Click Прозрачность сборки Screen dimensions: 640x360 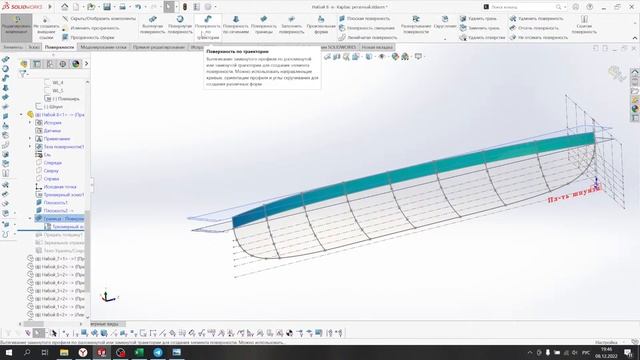88,37
